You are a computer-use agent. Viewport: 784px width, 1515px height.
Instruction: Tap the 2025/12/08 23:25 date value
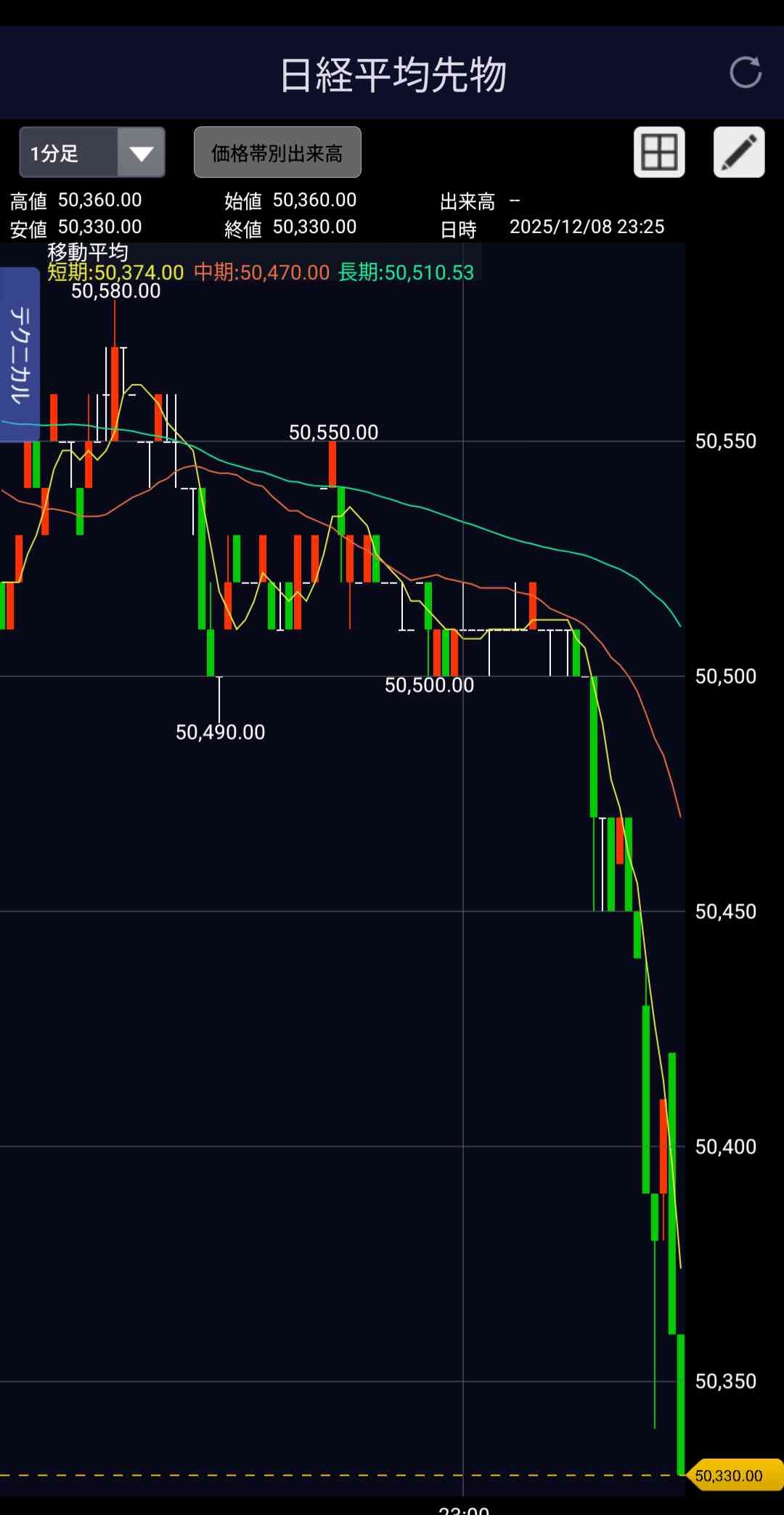[587, 227]
